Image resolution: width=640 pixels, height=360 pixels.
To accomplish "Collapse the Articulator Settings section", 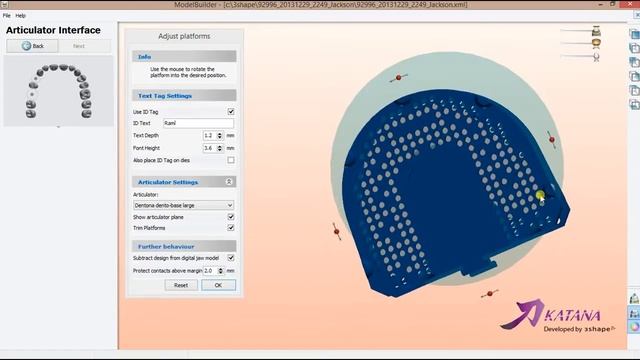I will tap(229, 182).
